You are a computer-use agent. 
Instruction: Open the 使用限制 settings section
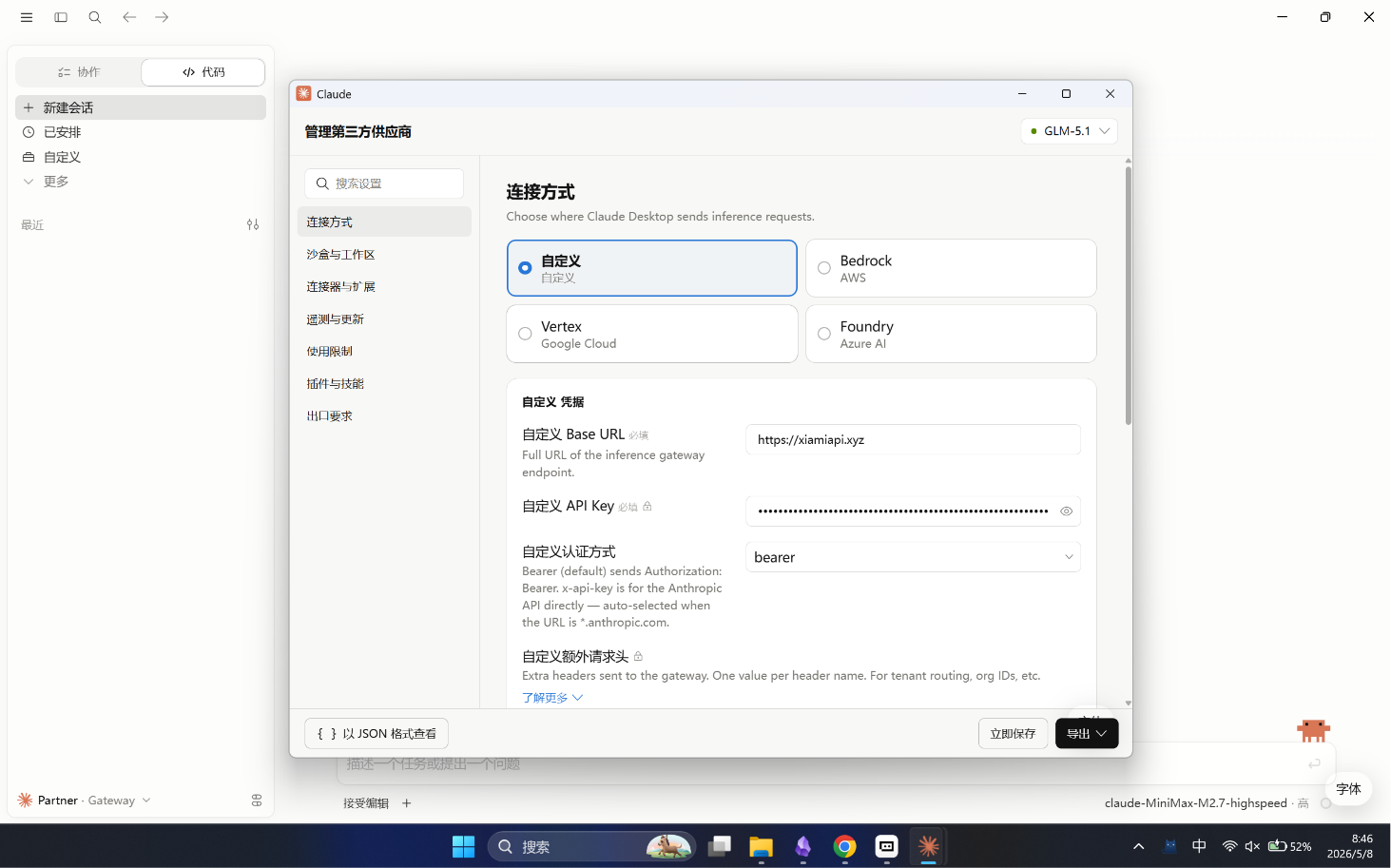[384, 352]
